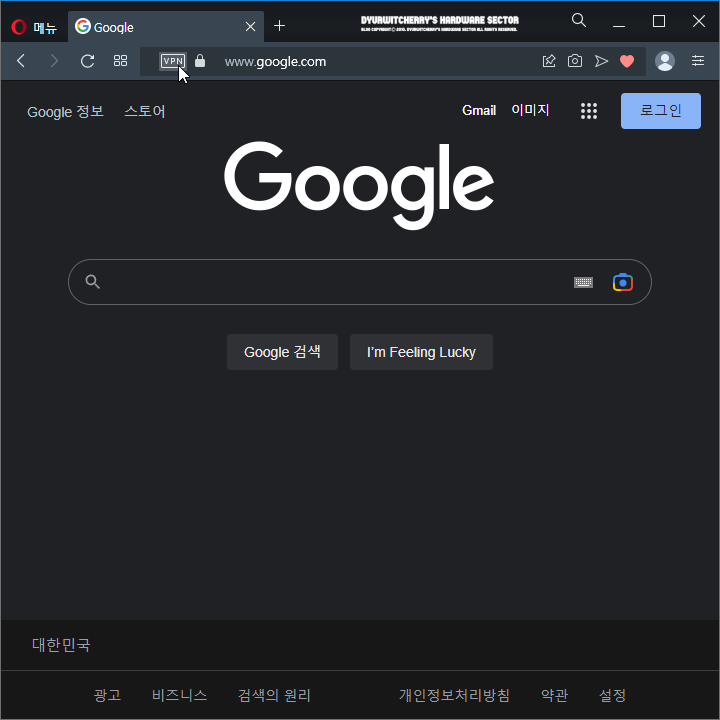Search by image with camera lens icon
Screen dimensions: 720x720
tap(623, 282)
